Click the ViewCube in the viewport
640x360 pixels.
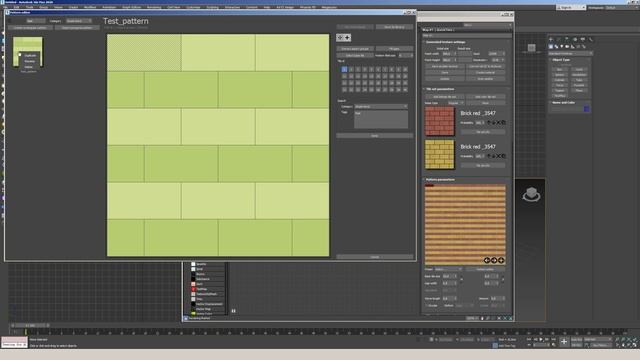[531, 195]
